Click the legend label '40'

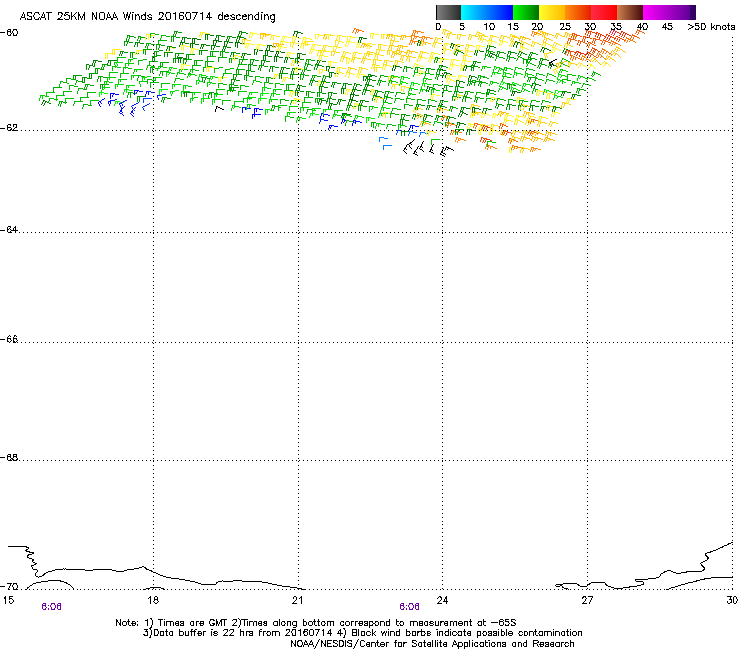pos(642,27)
